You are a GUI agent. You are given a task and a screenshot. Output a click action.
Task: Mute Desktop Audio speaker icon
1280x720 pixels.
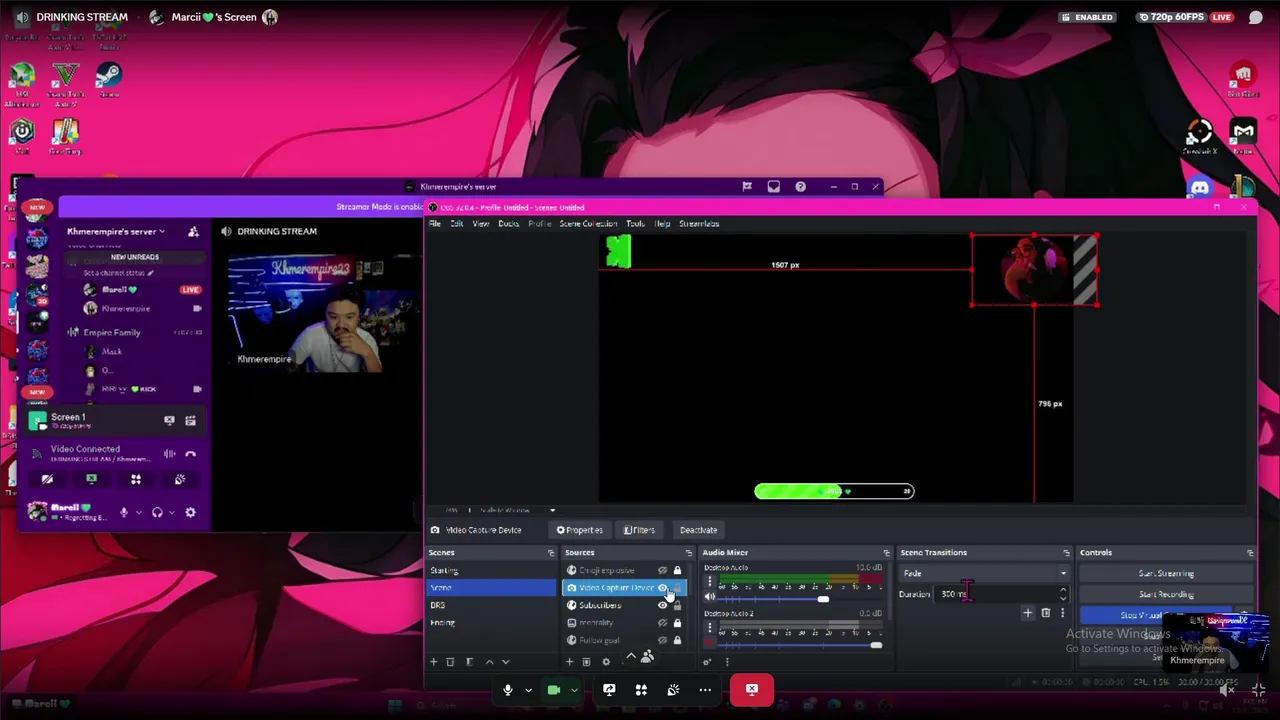tap(710, 597)
